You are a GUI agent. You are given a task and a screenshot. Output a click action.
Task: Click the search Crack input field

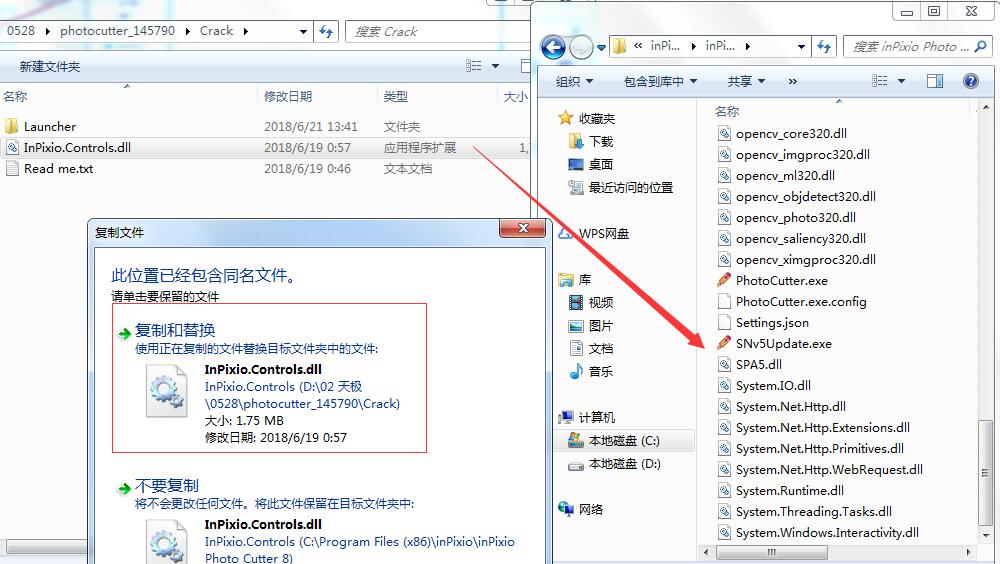[438, 31]
